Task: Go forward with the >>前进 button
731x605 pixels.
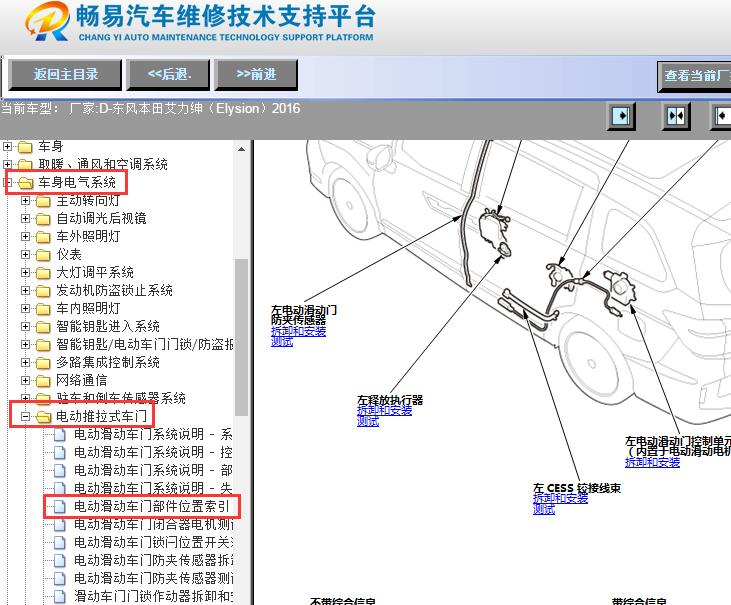Action: point(256,74)
